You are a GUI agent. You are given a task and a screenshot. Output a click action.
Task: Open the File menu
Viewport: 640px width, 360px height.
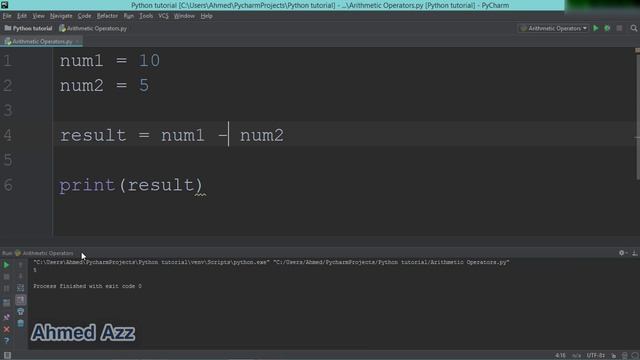pos(7,16)
